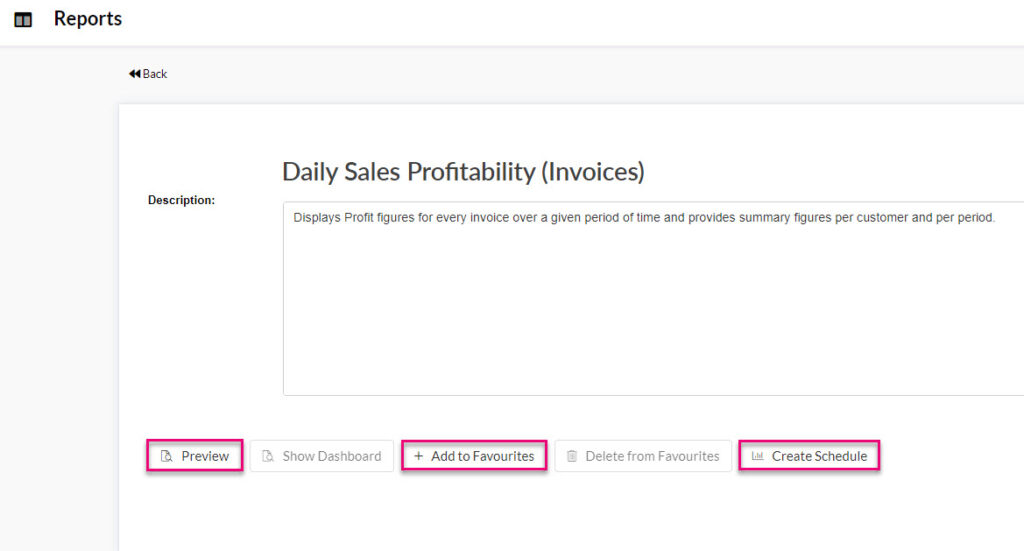Select the Daily Sales Profitability (Invoices) heading
The height and width of the screenshot is (551, 1024).
coord(463,172)
